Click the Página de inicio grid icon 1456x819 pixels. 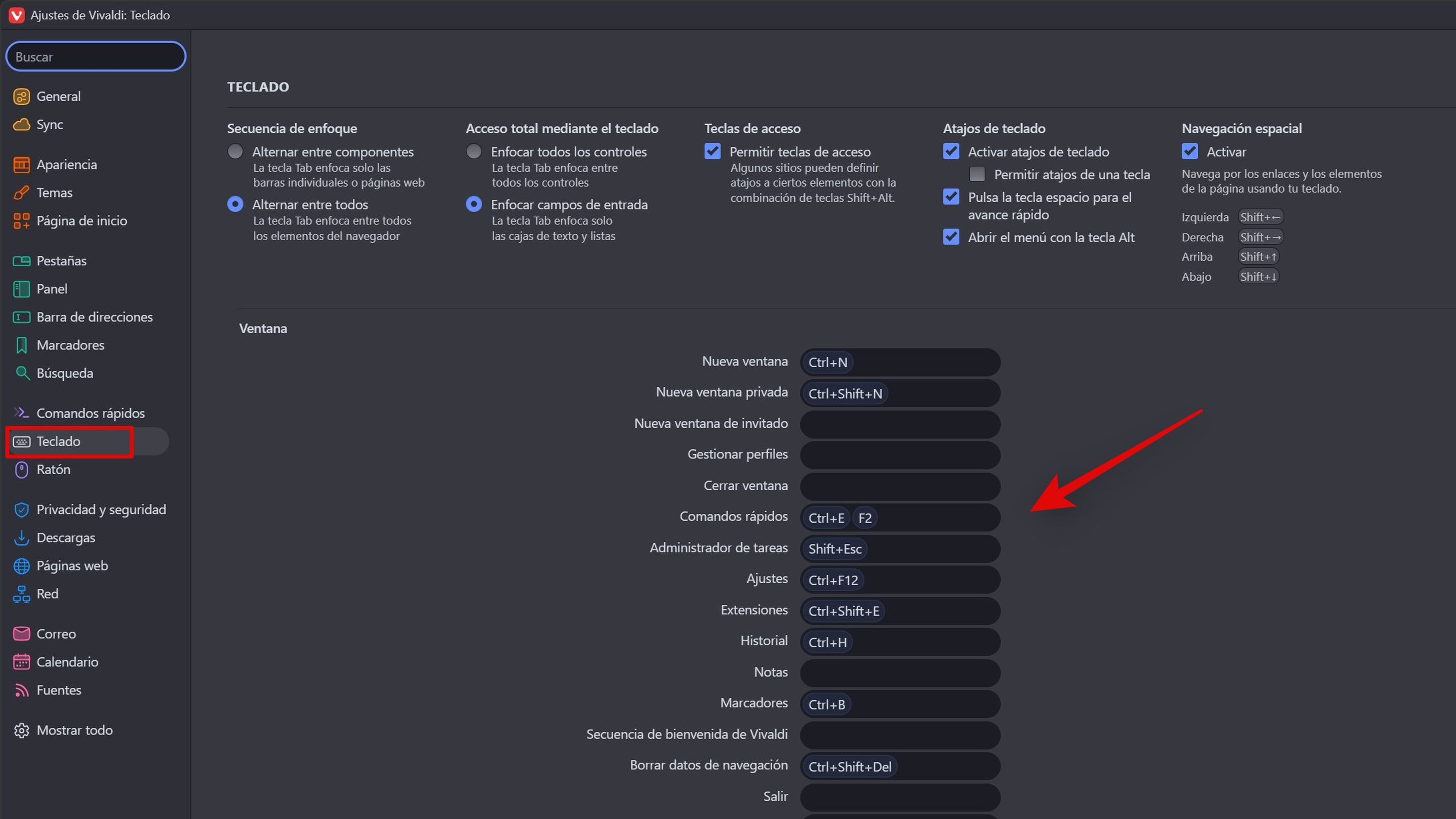tap(22, 221)
